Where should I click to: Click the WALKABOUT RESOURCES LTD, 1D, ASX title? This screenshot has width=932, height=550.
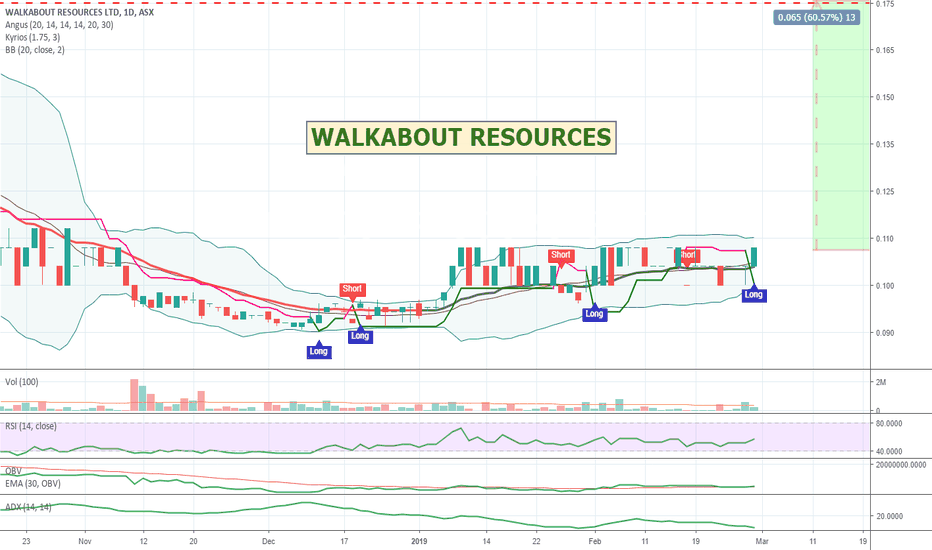[79, 12]
